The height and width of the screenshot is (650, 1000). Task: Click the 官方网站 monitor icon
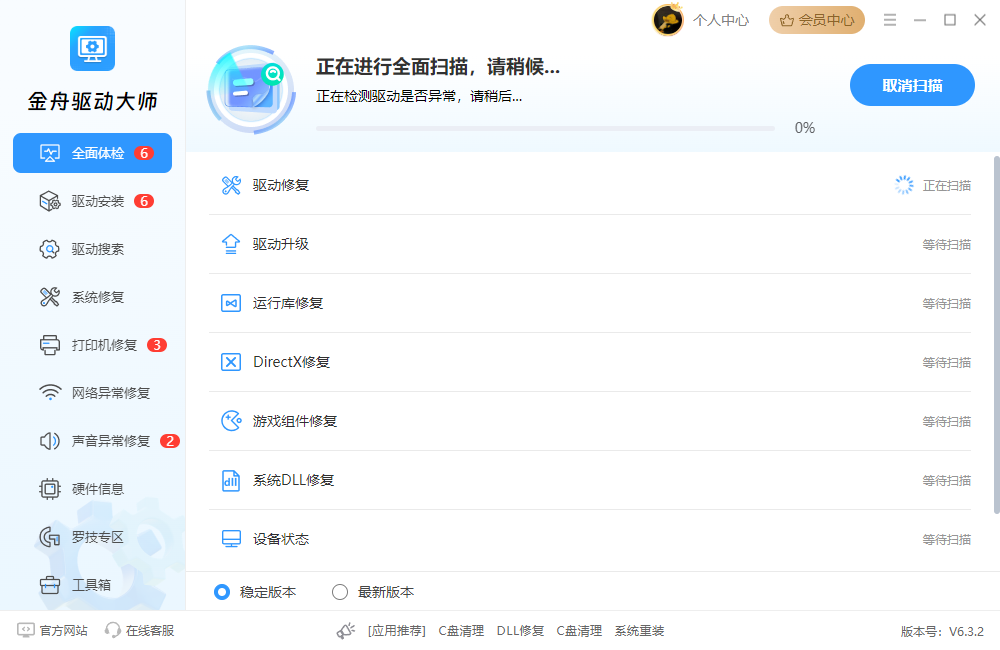click(x=26, y=630)
